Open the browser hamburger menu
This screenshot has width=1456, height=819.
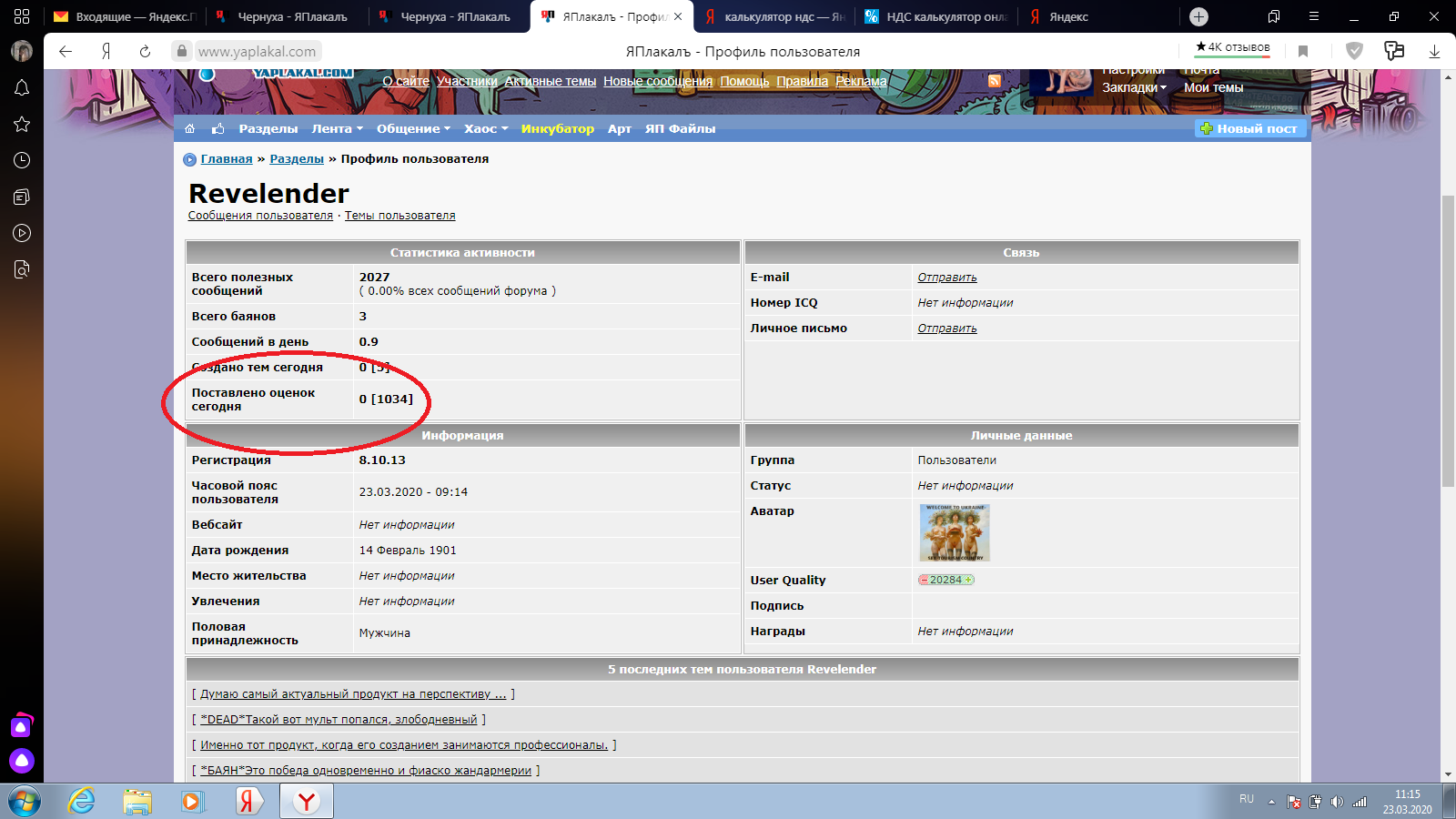(1314, 16)
